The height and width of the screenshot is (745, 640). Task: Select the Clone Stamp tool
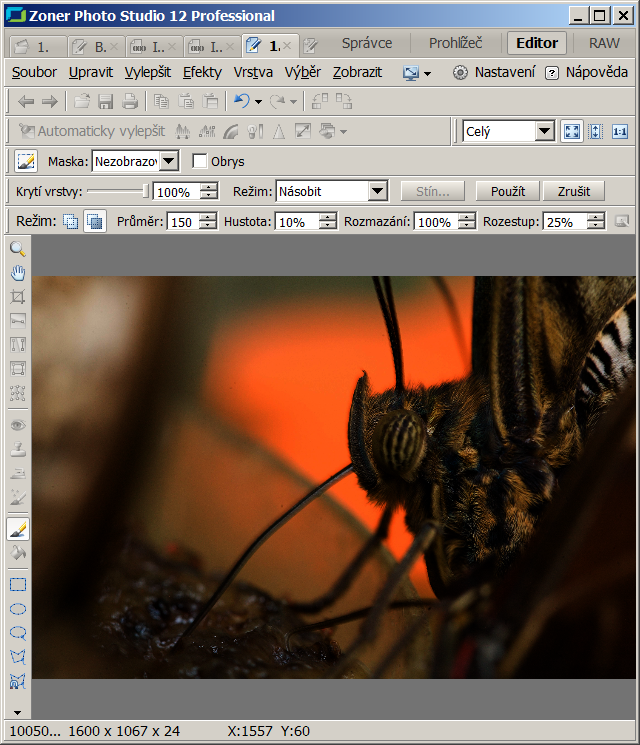(17, 449)
